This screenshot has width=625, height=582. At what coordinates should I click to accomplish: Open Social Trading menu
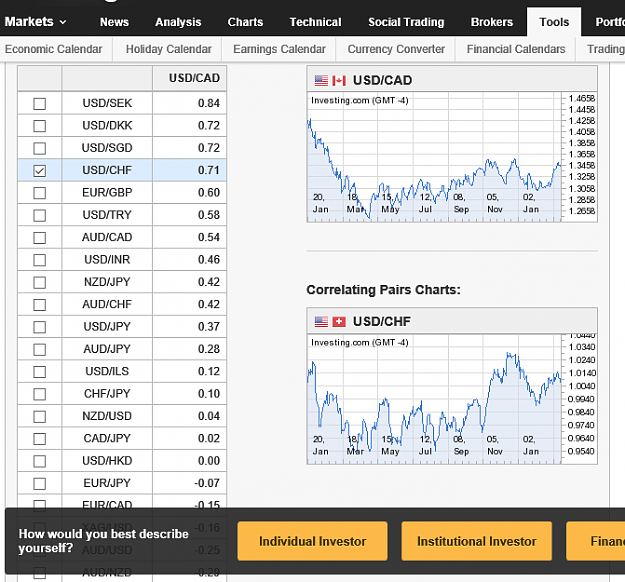coord(406,22)
